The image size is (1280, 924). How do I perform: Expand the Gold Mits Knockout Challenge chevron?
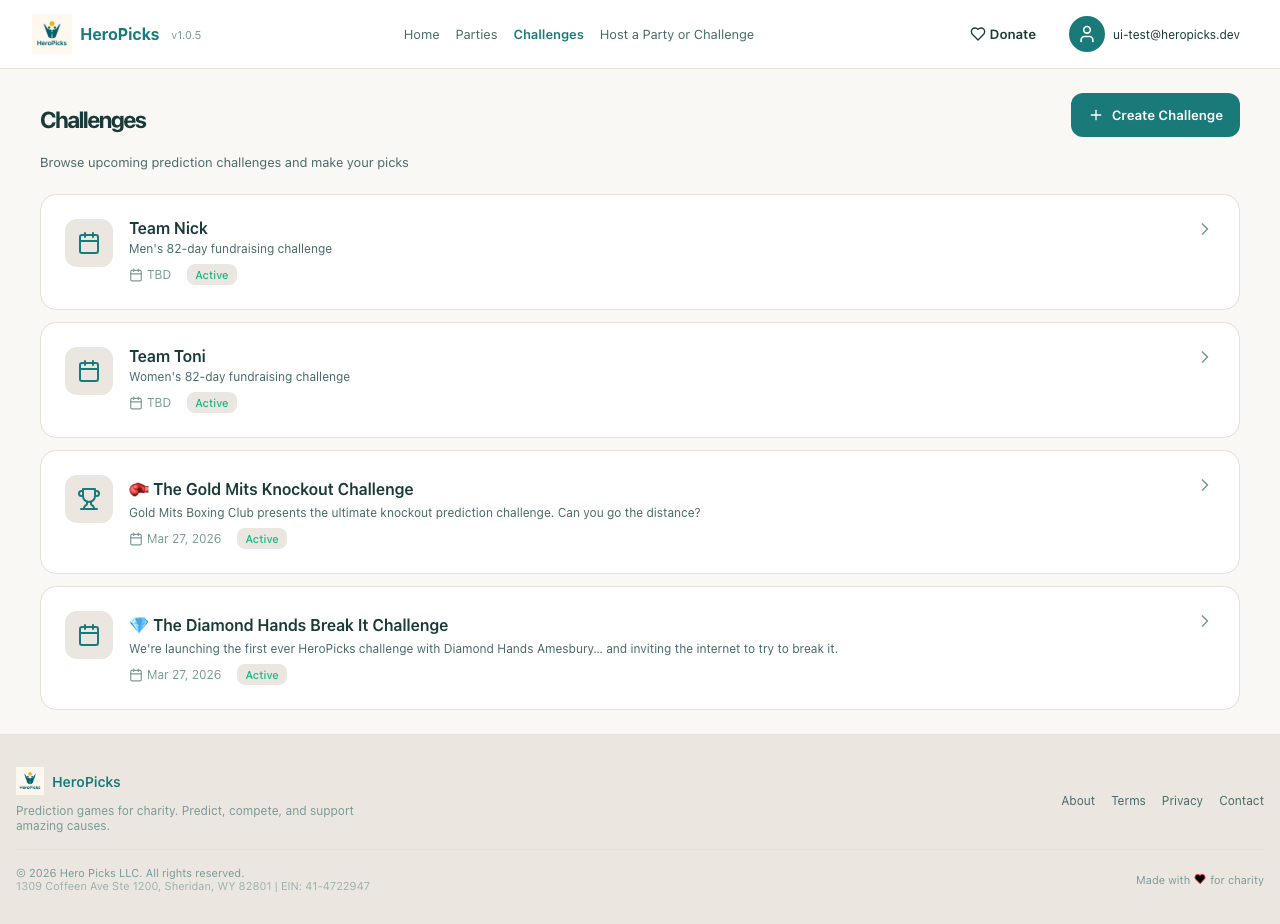[x=1204, y=485]
